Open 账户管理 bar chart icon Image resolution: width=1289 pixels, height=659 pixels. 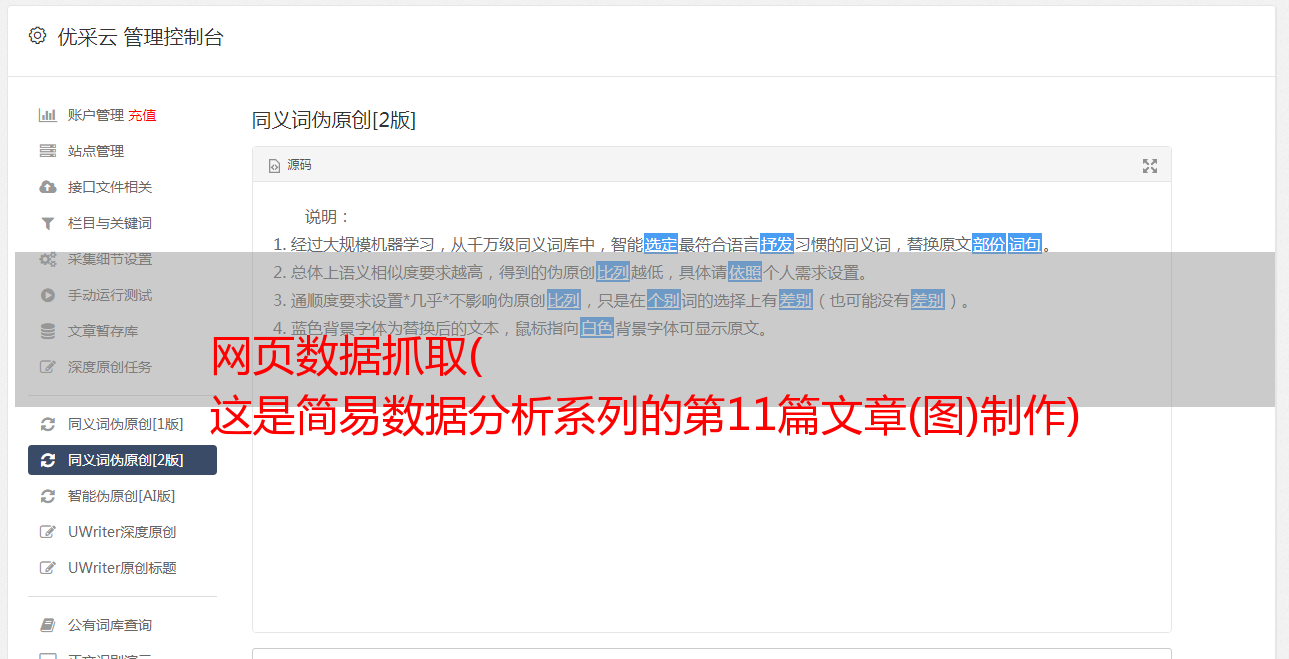click(x=48, y=115)
